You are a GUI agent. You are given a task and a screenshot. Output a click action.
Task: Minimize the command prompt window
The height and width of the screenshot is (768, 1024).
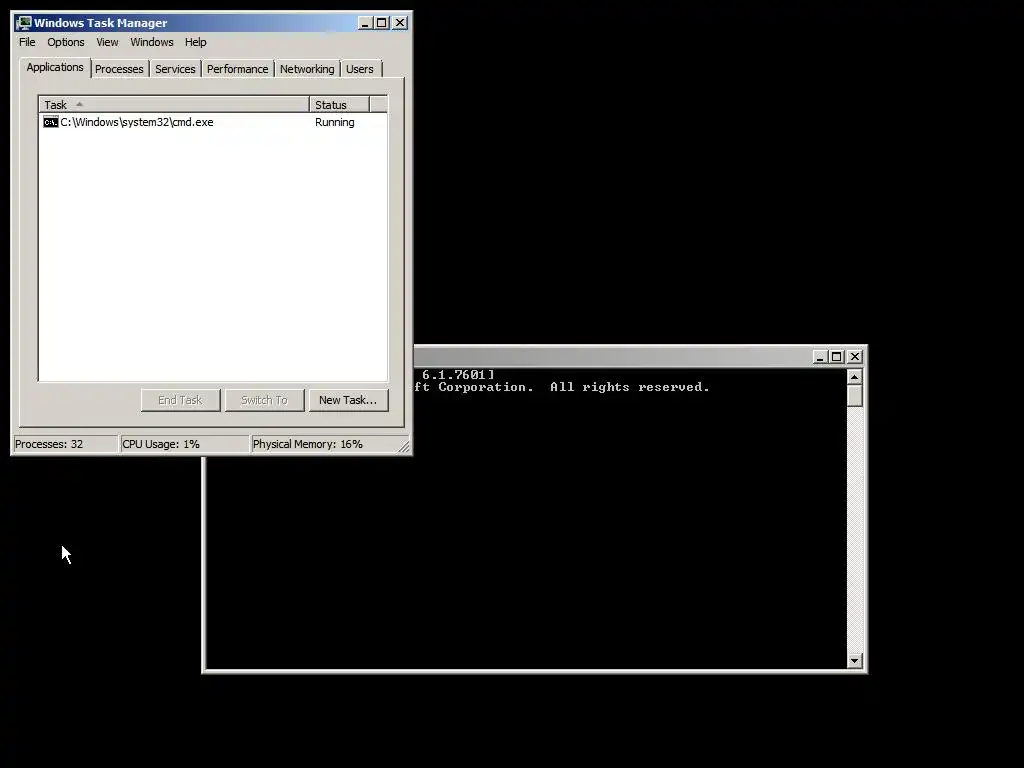pyautogui.click(x=820, y=357)
